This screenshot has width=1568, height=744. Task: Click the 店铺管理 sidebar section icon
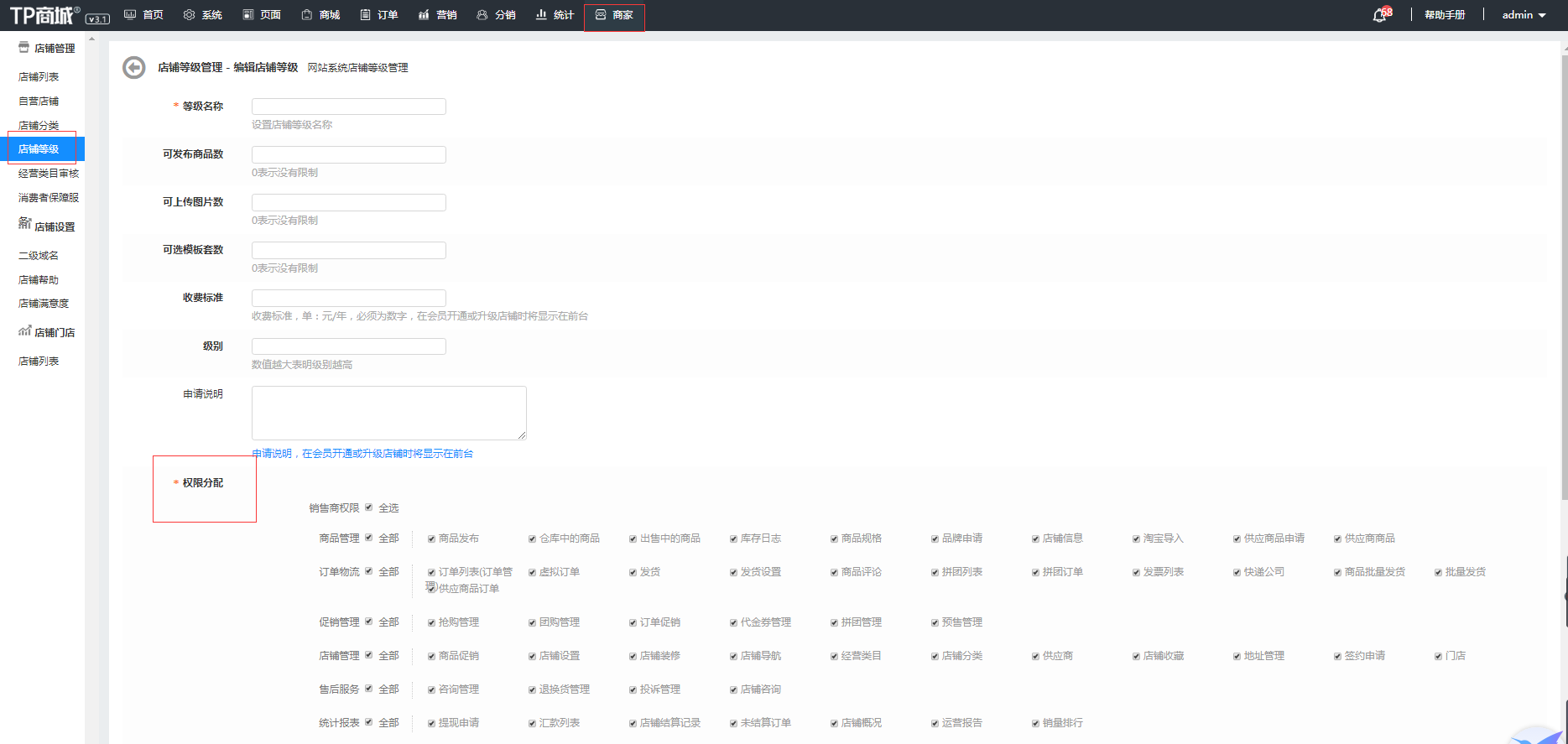coord(23,48)
